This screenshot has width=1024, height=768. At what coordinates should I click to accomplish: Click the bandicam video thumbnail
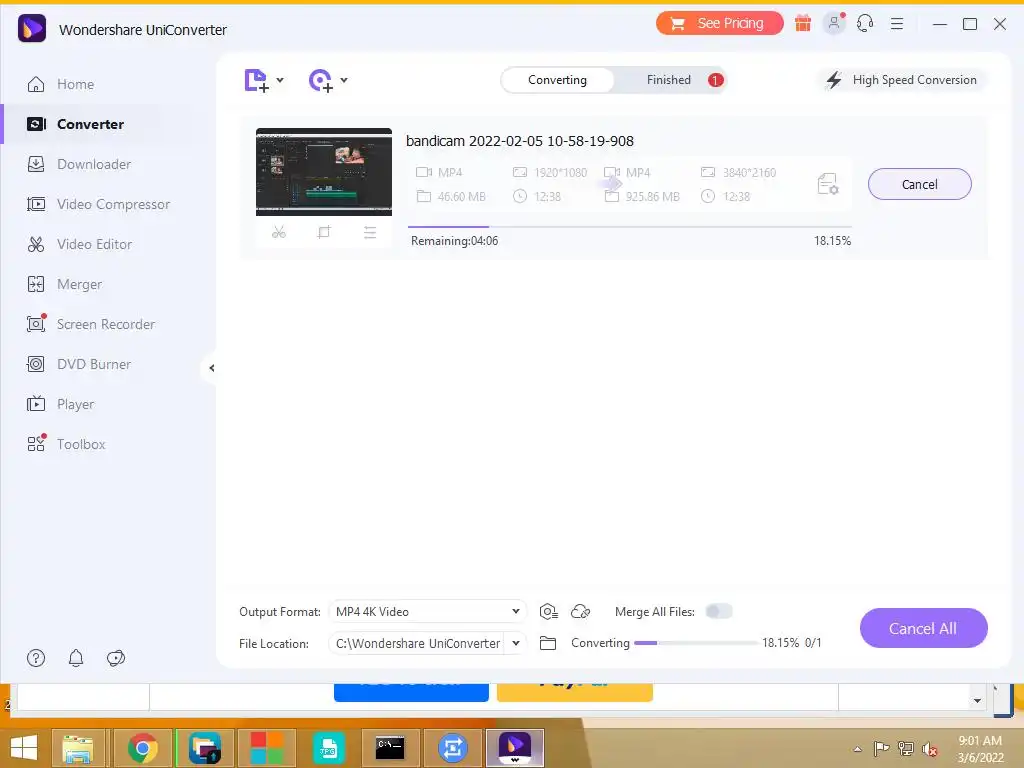click(324, 172)
